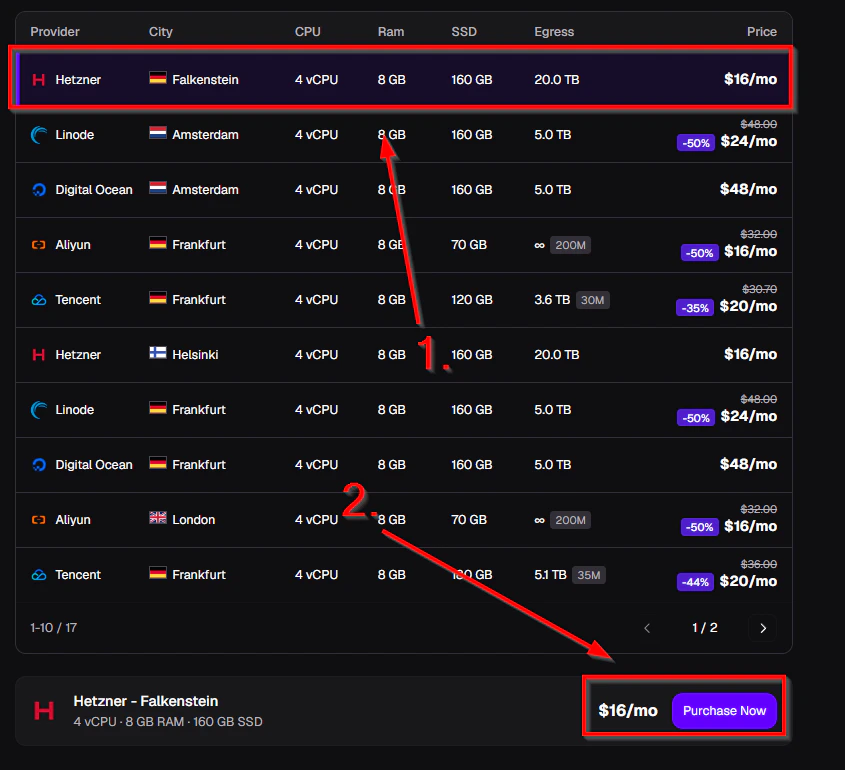This screenshot has height=770, width=845.
Task: Click the Egress column header
Action: (554, 32)
